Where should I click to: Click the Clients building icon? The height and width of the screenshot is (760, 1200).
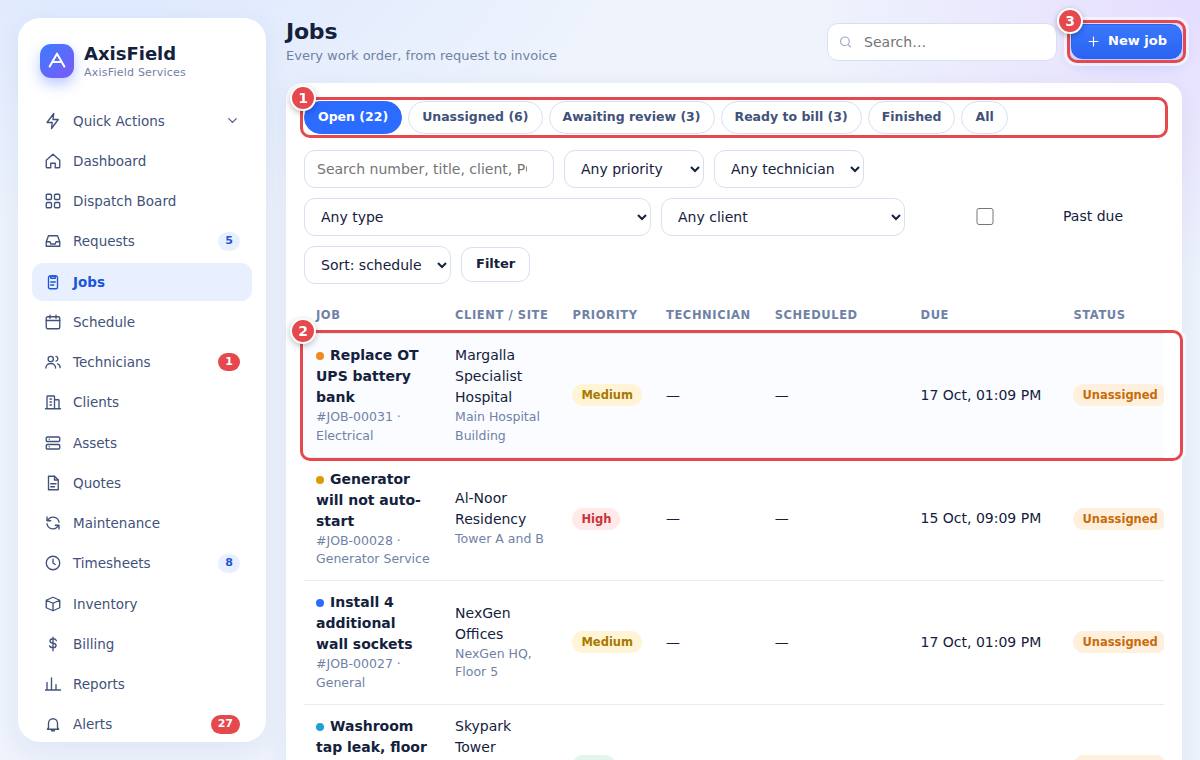[53, 402]
